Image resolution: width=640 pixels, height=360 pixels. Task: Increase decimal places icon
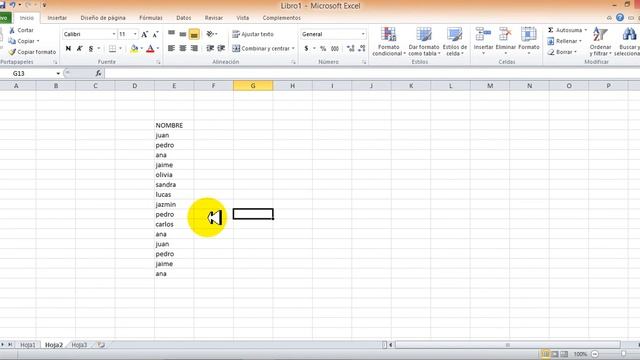point(350,49)
